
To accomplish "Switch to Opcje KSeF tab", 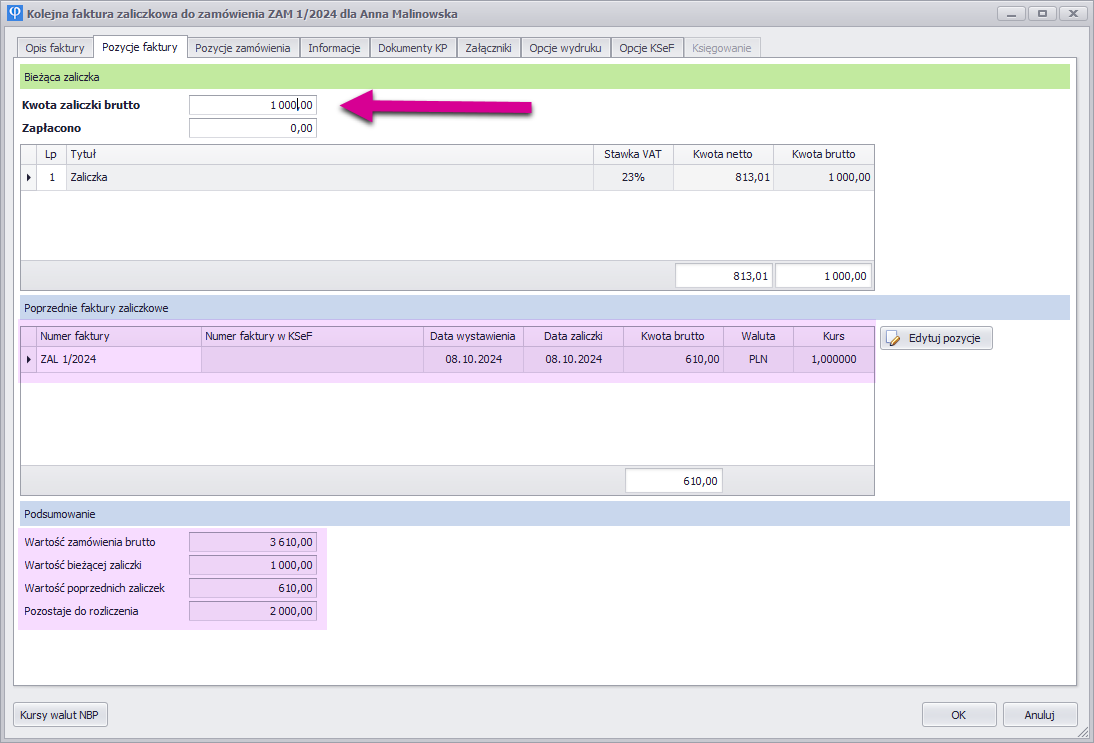I will point(647,47).
